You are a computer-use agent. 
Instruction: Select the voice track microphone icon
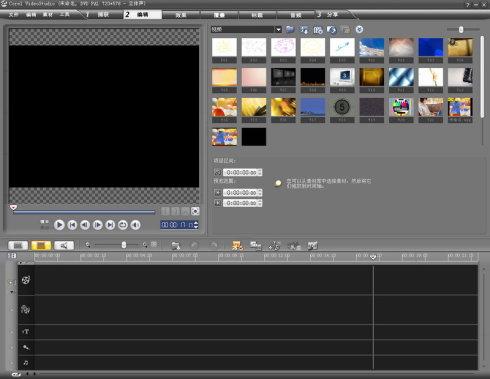tap(26, 348)
